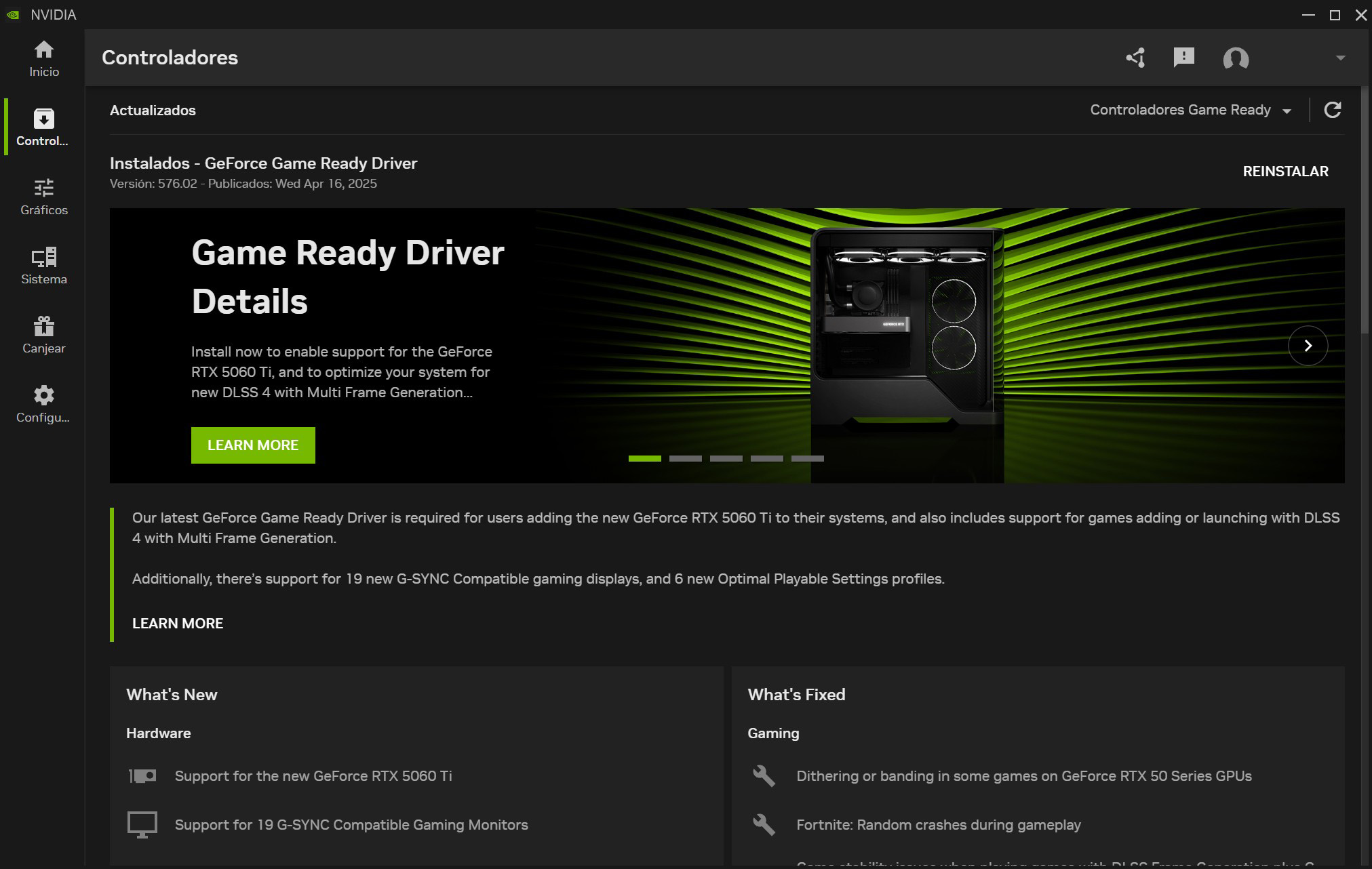The height and width of the screenshot is (869, 1372).
Task: Click the 'What's New' heading
Action: pyautogui.click(x=172, y=695)
